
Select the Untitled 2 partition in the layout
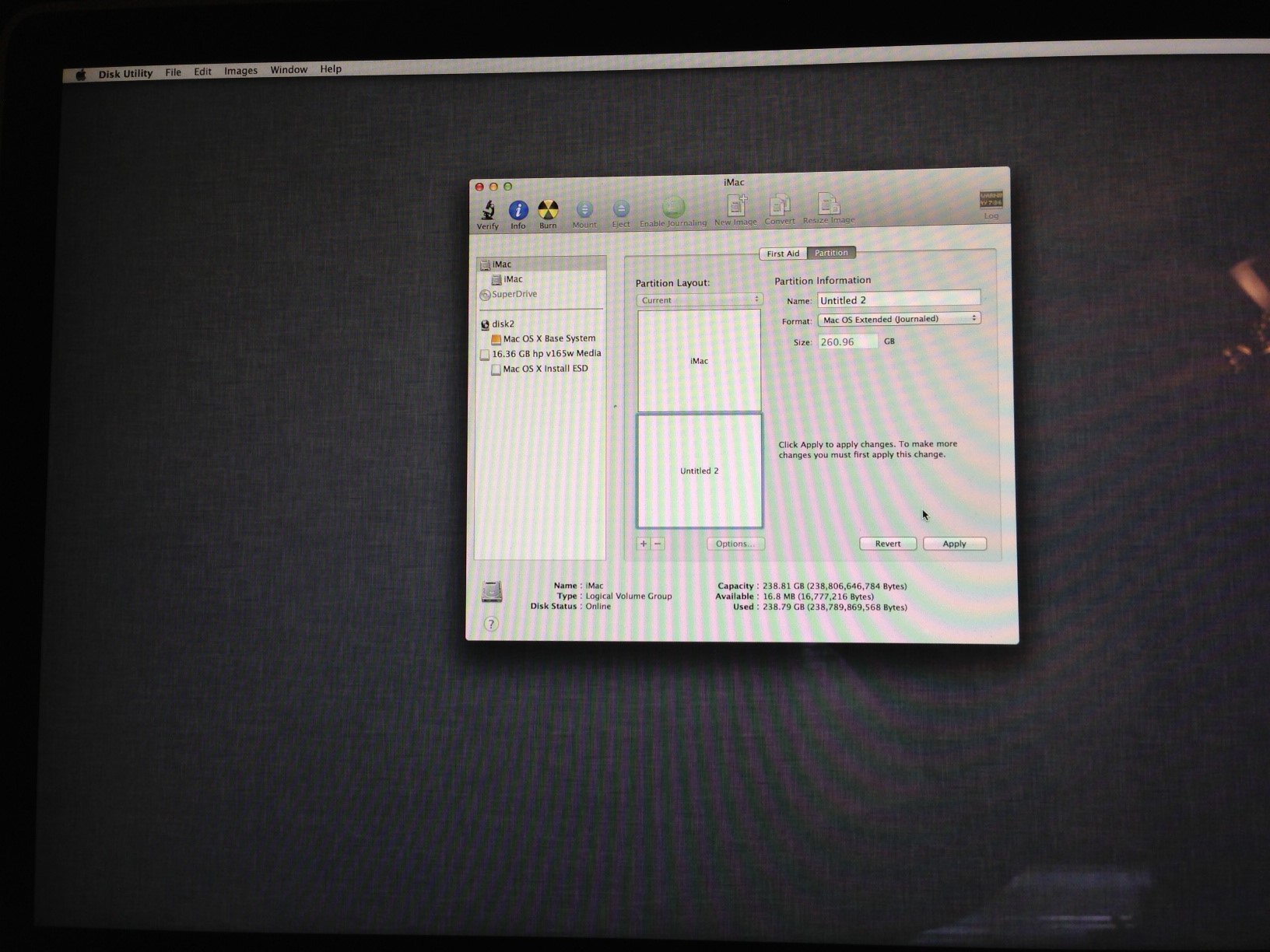point(700,471)
